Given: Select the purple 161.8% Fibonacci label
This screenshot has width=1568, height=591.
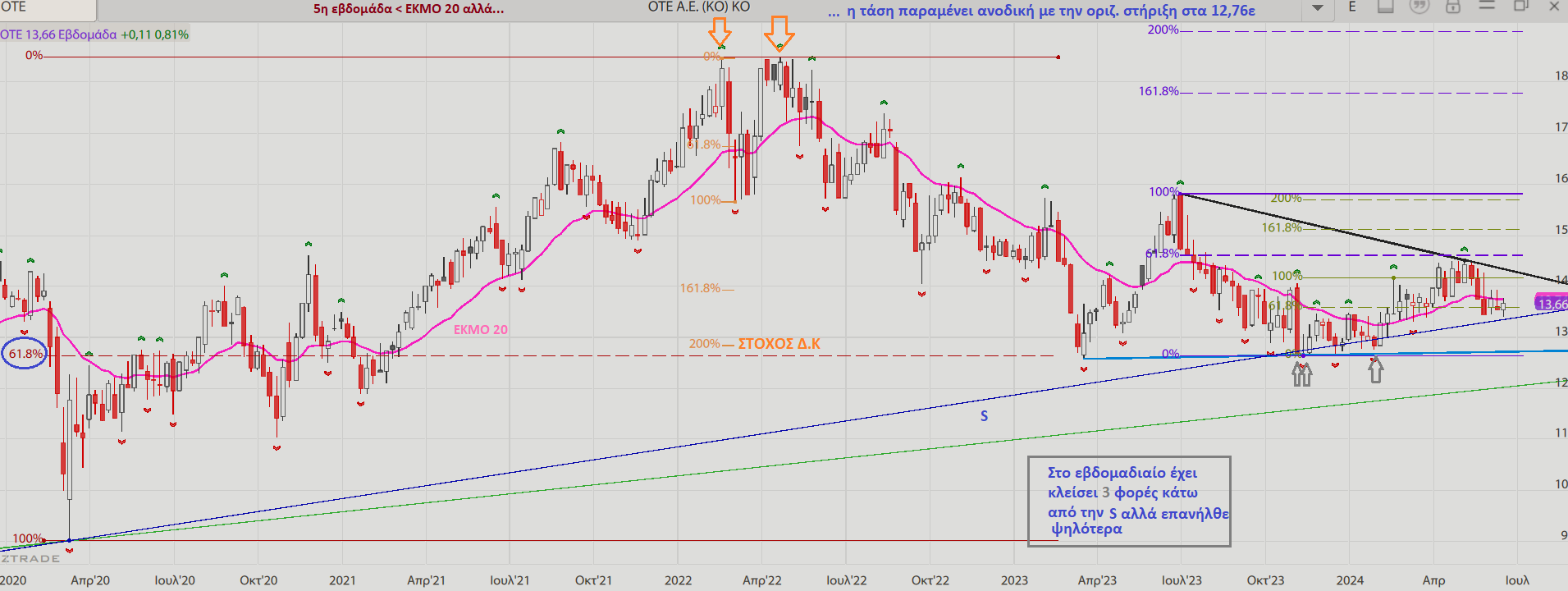Looking at the screenshot, I should [x=1159, y=91].
